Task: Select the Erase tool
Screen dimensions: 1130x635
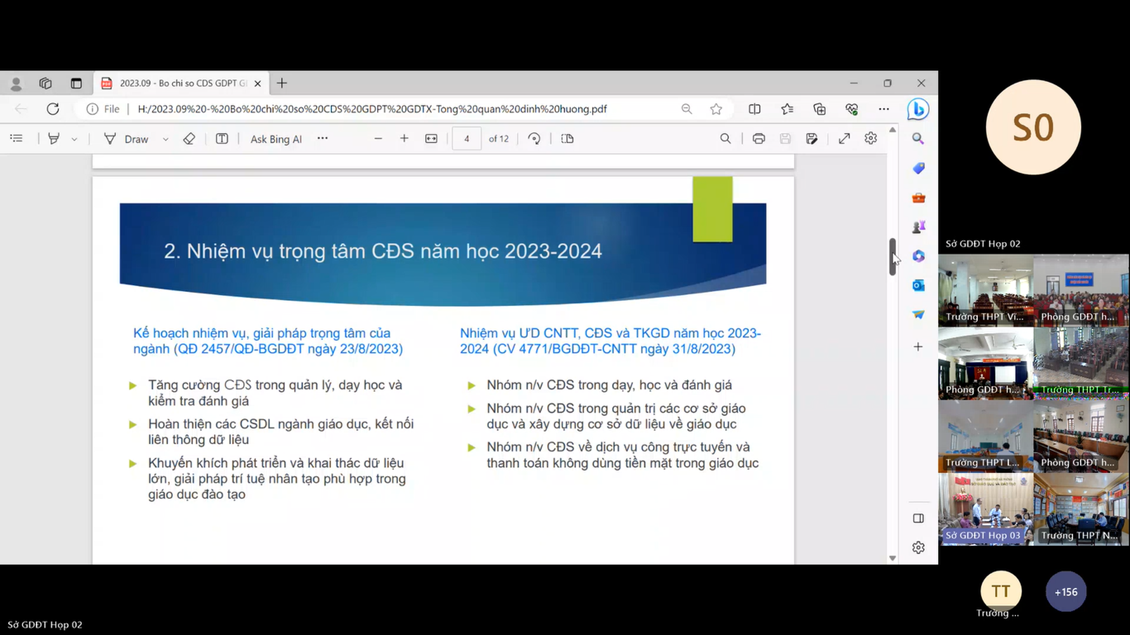Action: tap(189, 139)
